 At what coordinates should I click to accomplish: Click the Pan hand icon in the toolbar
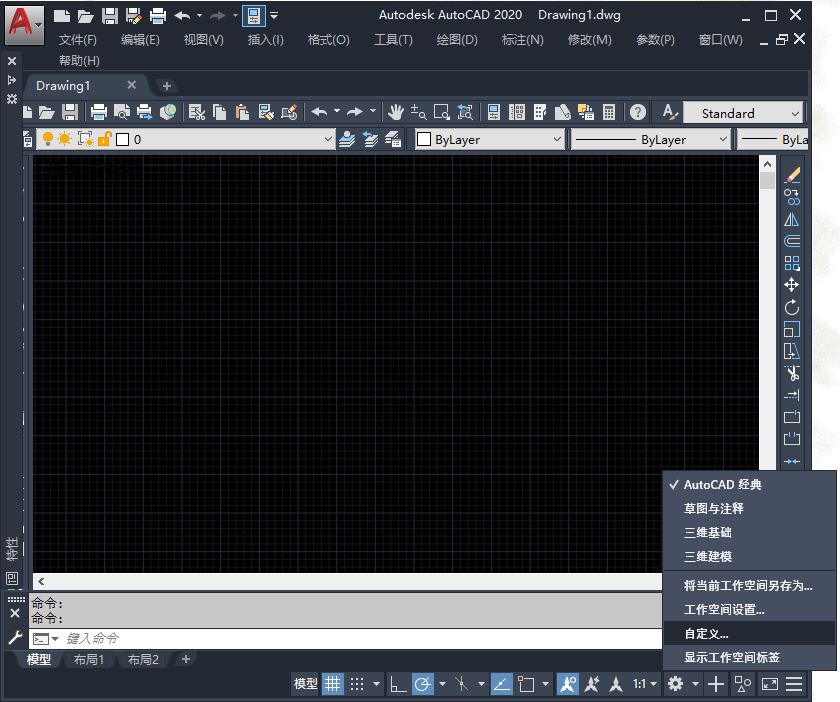[x=397, y=112]
